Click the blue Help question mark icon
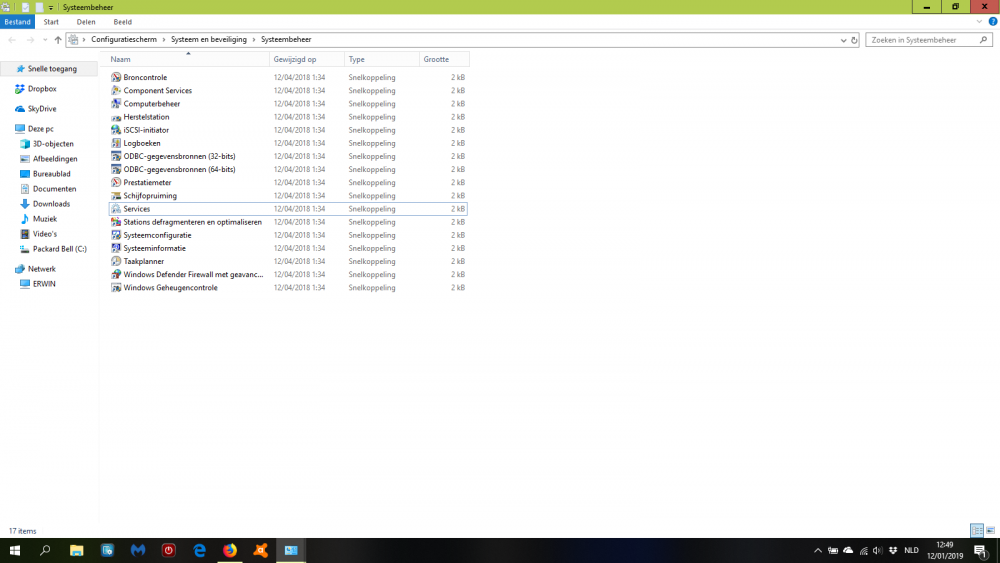Image resolution: width=1000 pixels, height=563 pixels. (992, 21)
